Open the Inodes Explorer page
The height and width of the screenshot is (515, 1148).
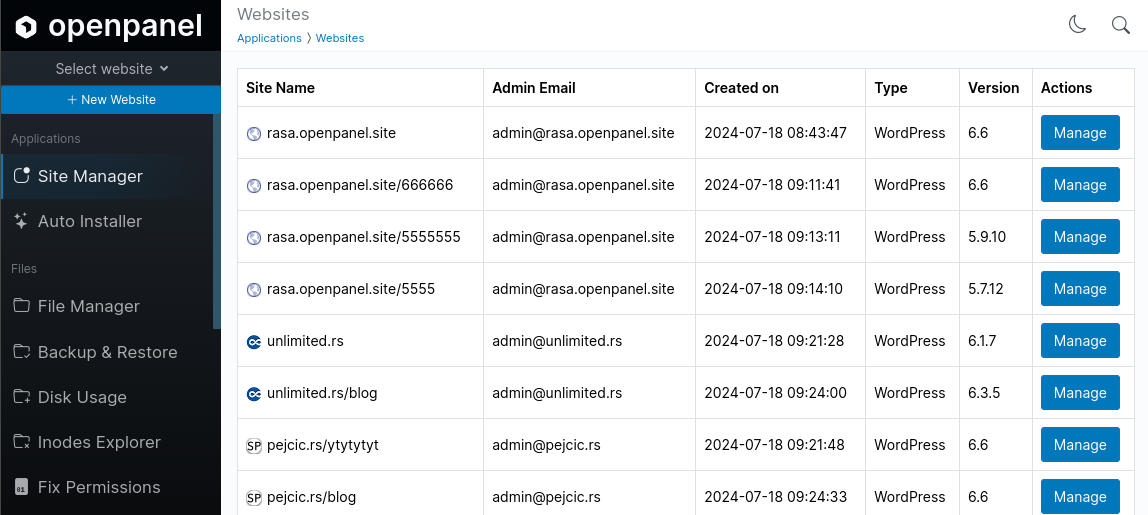[108, 442]
